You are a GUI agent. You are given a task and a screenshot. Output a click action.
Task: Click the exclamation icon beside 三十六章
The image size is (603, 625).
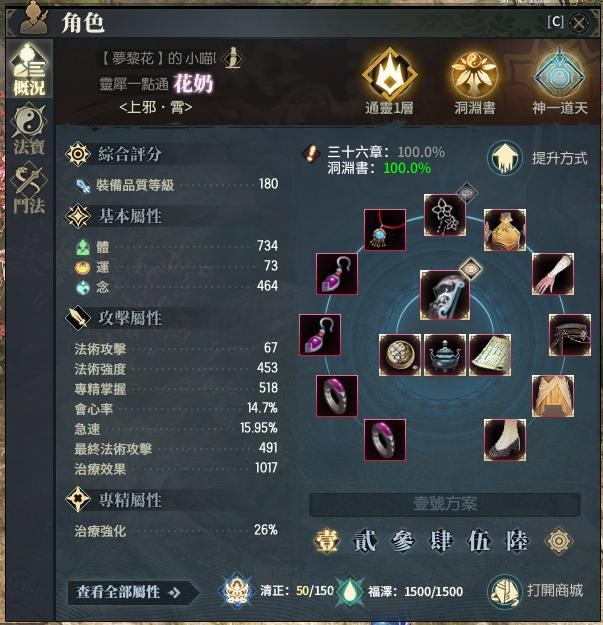coord(311,153)
